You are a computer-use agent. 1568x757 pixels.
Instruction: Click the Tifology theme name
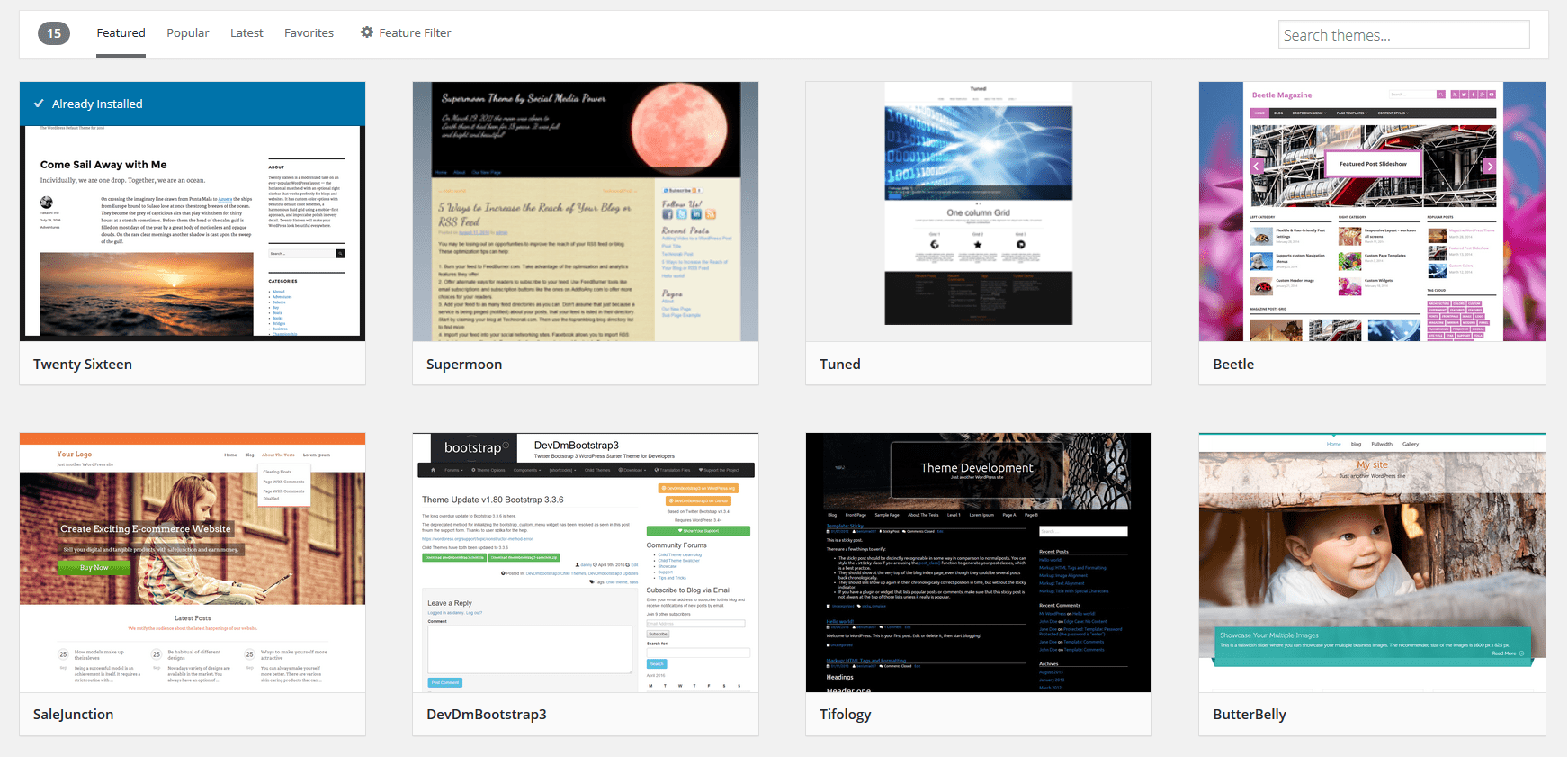[845, 715]
